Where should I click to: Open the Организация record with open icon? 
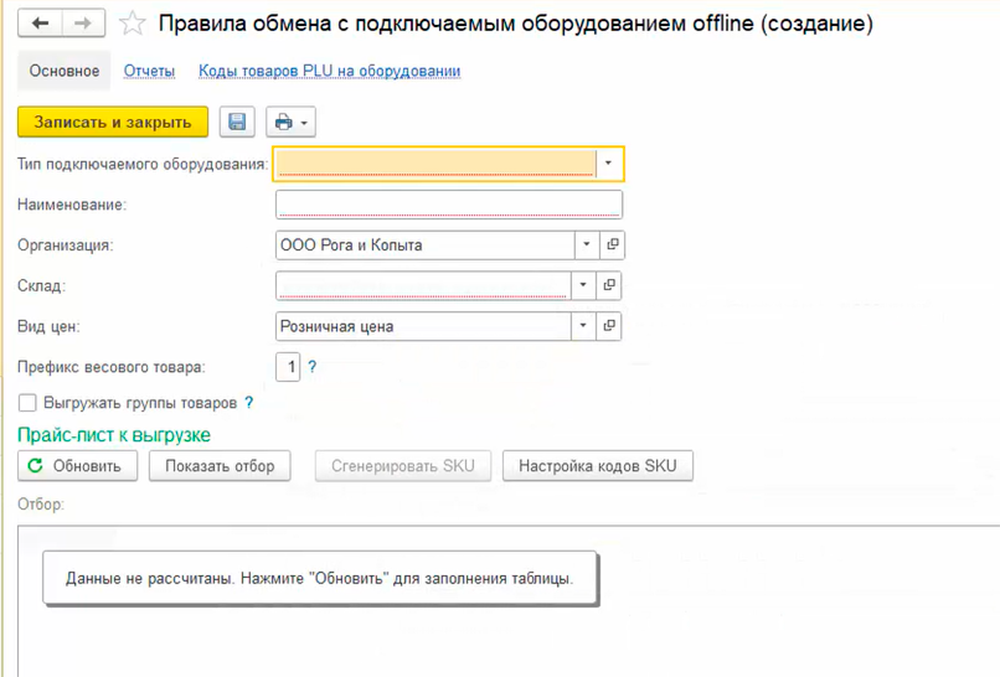(611, 245)
